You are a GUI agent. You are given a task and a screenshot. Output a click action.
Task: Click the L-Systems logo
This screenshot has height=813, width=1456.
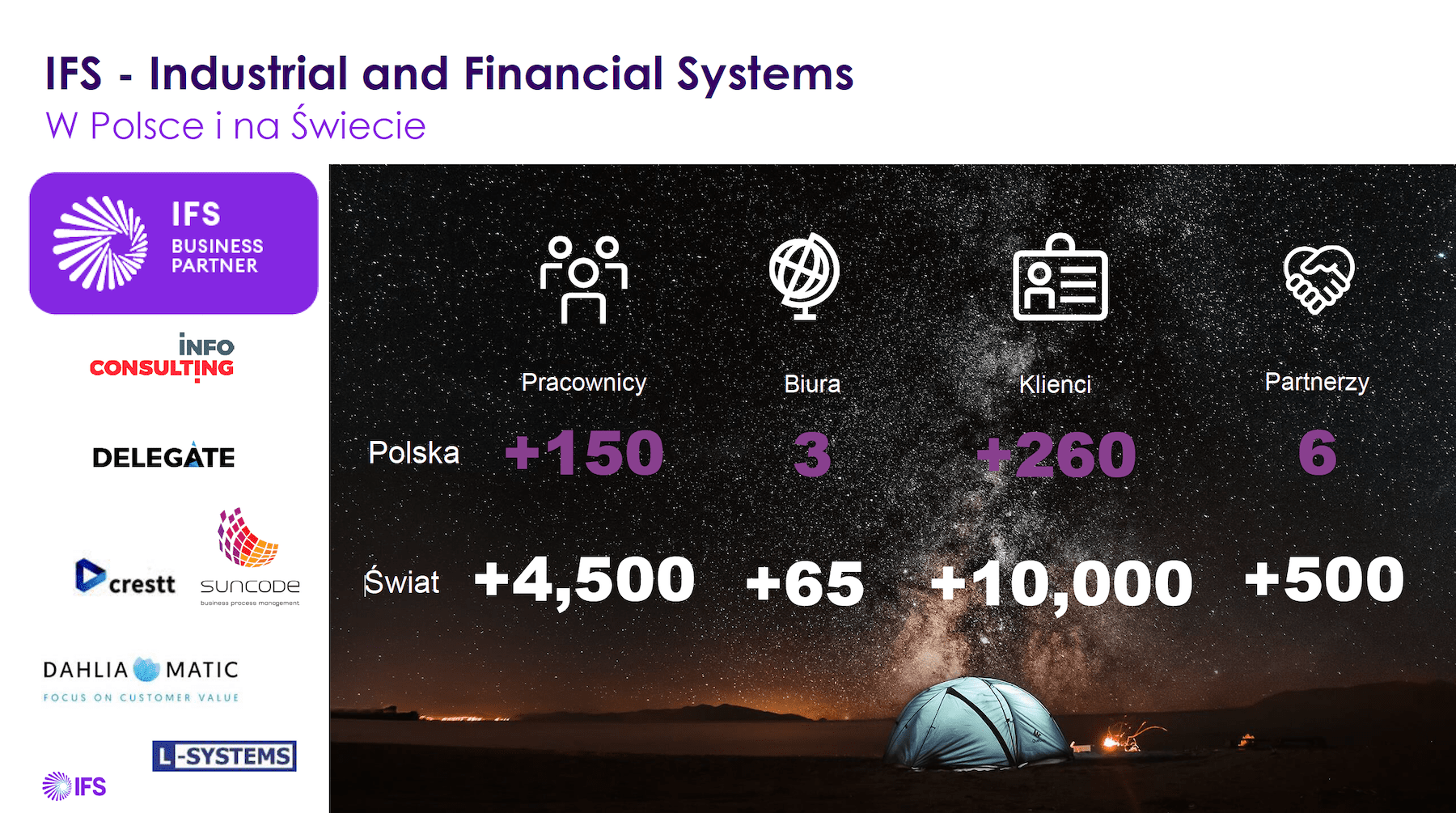click(x=224, y=756)
